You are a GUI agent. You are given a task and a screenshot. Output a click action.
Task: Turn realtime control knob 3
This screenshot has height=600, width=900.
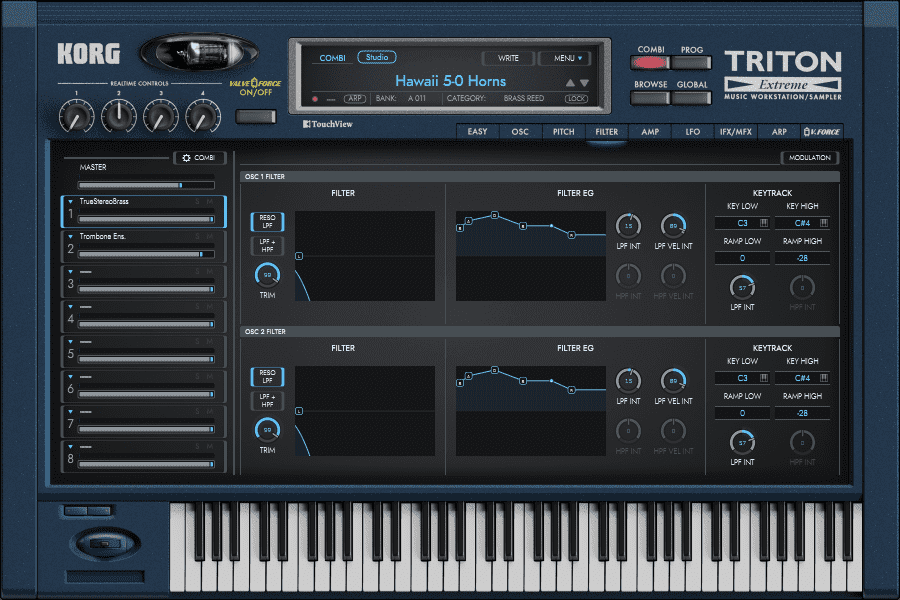(x=161, y=116)
